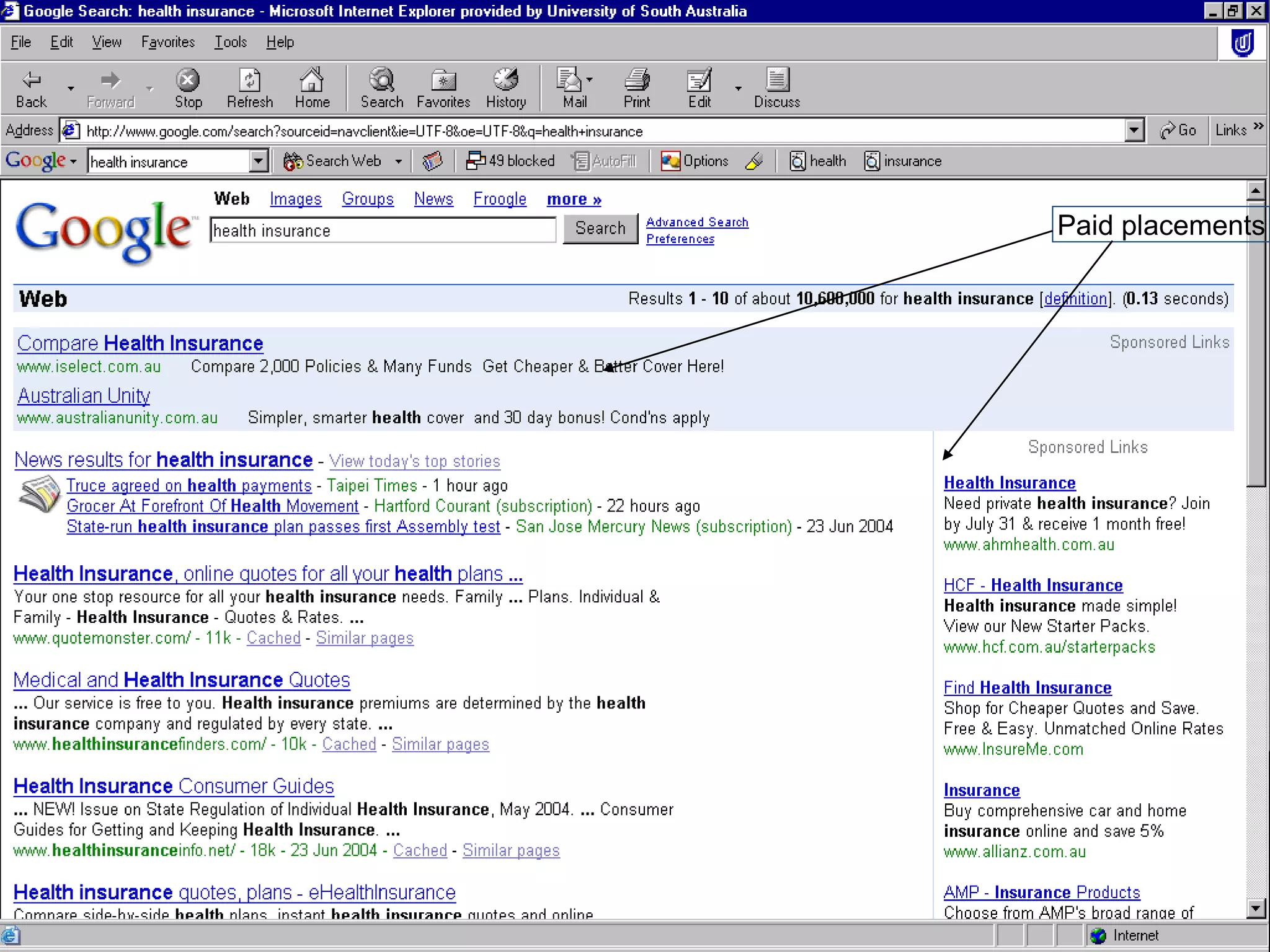The height and width of the screenshot is (952, 1270).
Task: Click in the Google search text field
Action: click(383, 231)
